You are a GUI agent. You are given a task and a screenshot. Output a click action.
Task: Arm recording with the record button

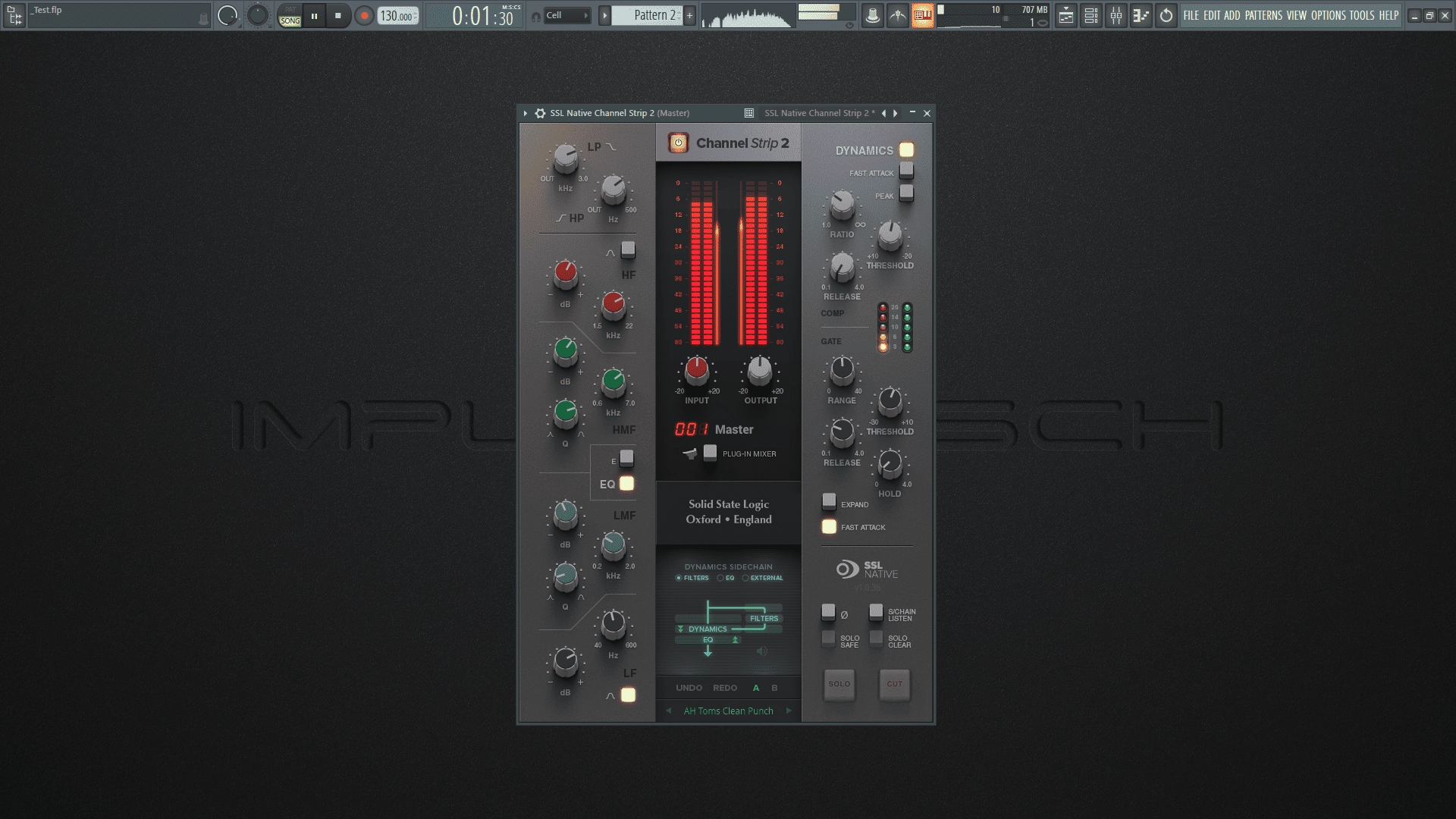(x=364, y=15)
